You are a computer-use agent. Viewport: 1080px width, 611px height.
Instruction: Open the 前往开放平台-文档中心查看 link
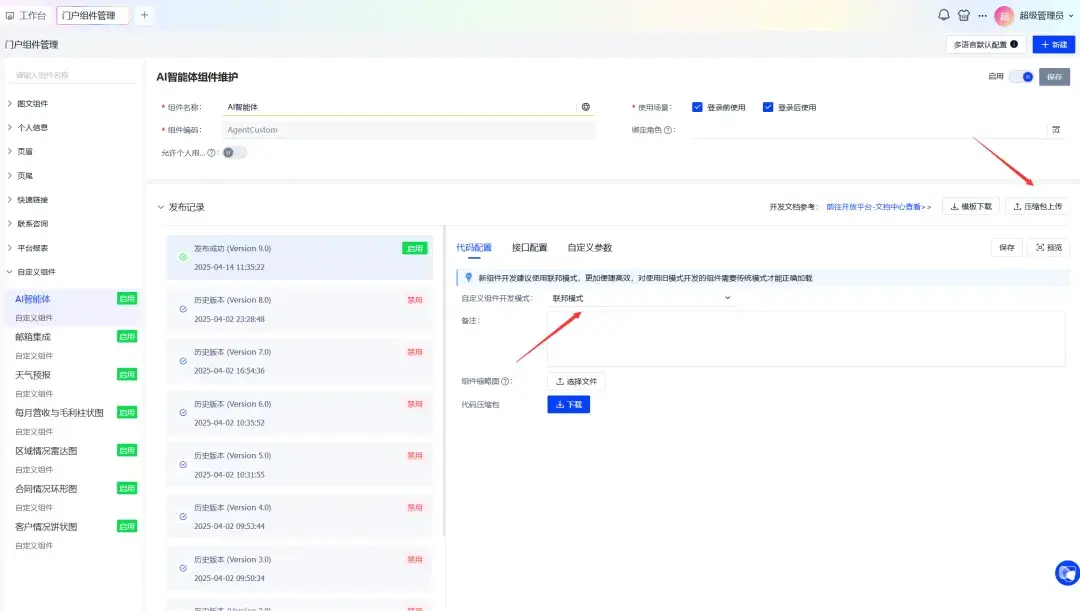point(878,207)
